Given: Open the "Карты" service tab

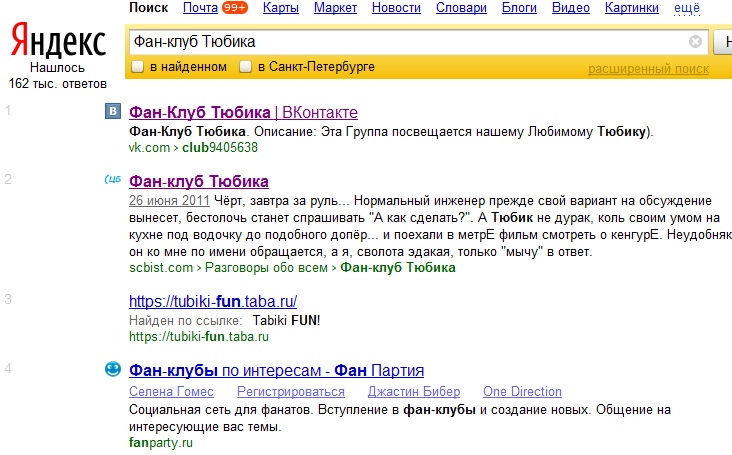Looking at the screenshot, I should click(x=280, y=8).
